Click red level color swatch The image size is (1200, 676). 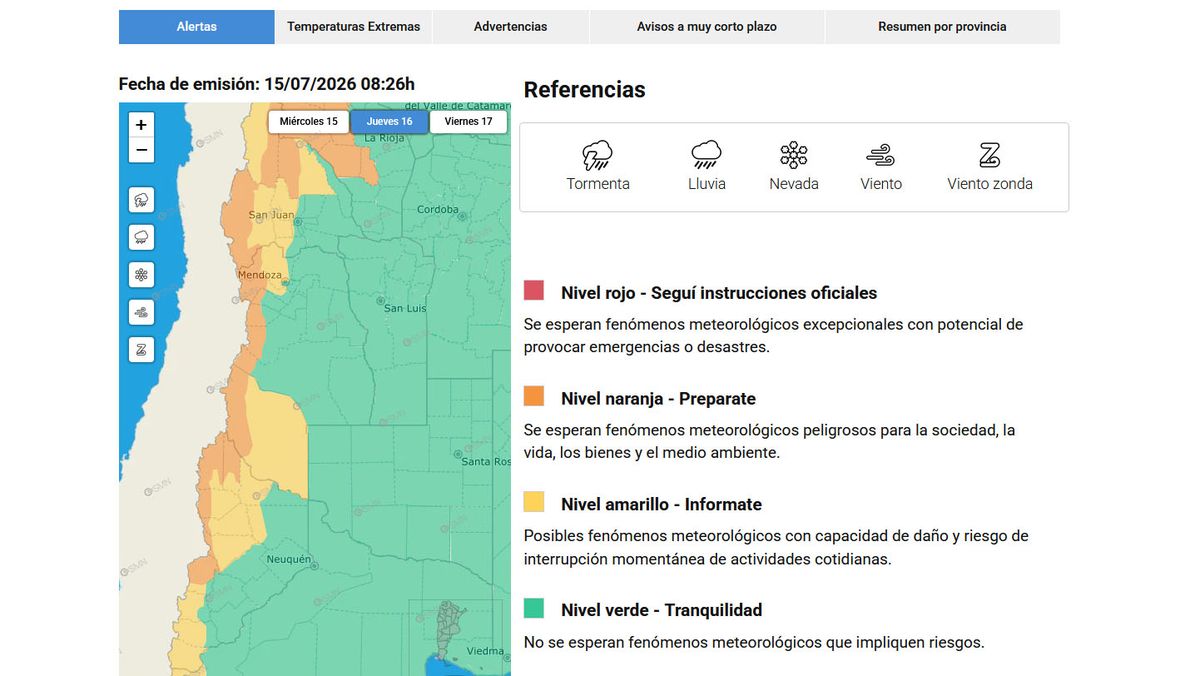tap(534, 291)
